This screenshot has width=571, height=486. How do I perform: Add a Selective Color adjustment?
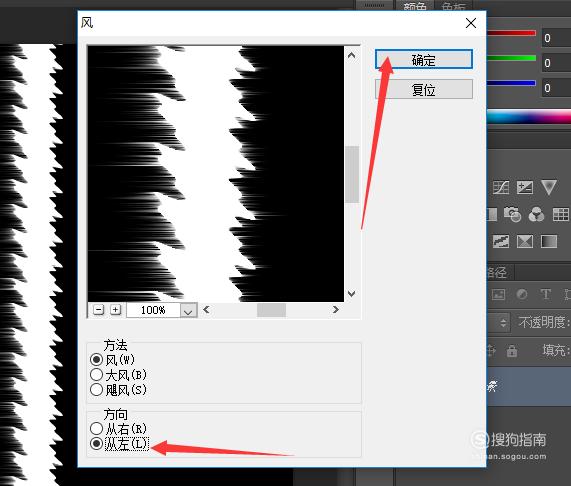525,241
